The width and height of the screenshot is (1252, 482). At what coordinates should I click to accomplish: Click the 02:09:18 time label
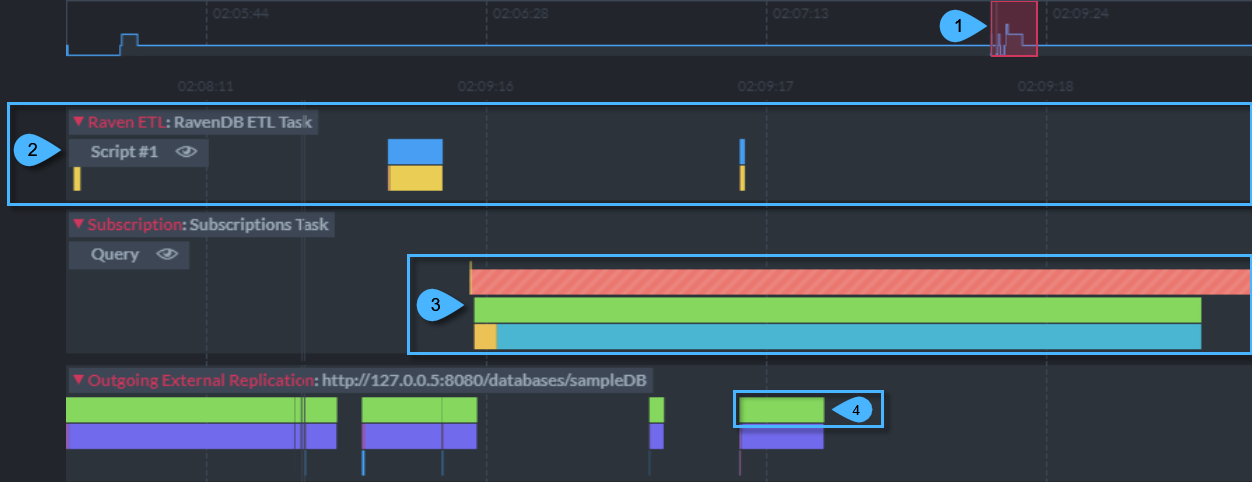[x=1045, y=86]
